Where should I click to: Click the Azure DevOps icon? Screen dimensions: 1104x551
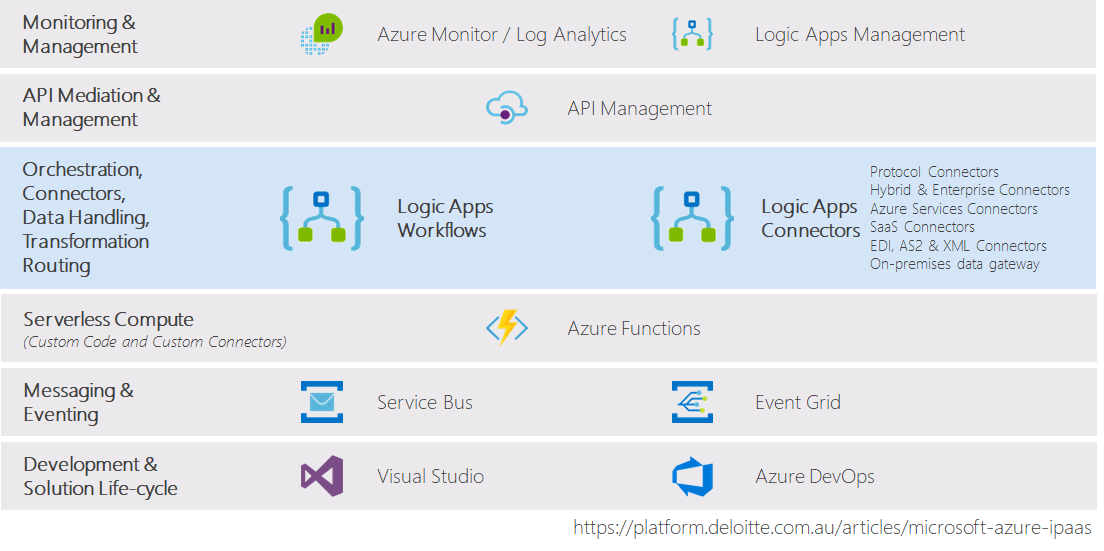(692, 476)
